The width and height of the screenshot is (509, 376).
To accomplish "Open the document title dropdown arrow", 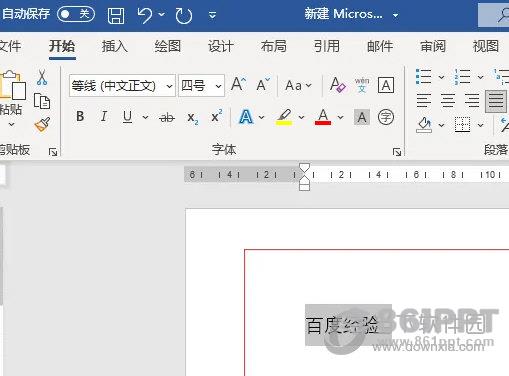I will point(395,15).
